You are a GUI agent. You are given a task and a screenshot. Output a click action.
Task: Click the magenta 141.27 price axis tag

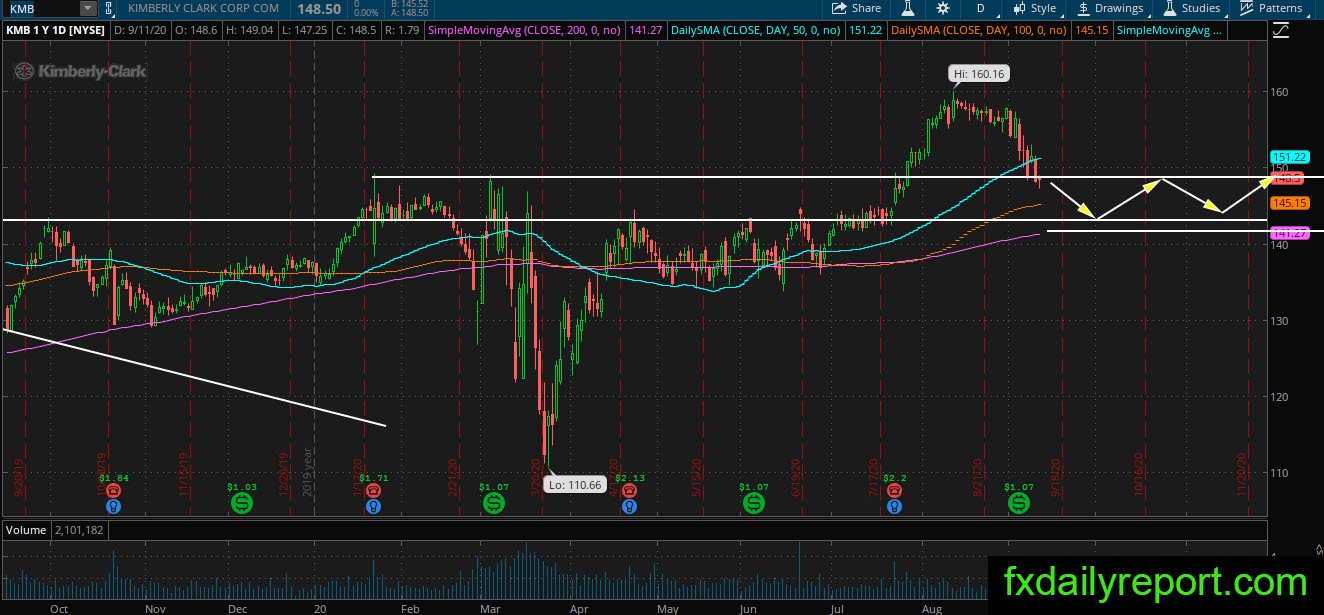coord(1290,233)
